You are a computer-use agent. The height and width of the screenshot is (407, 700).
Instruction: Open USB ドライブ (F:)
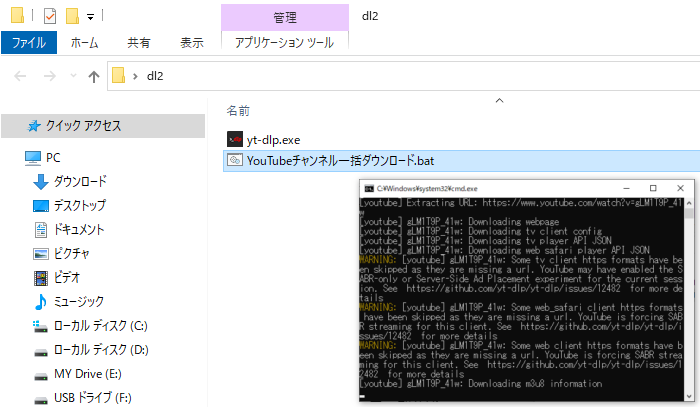93,398
